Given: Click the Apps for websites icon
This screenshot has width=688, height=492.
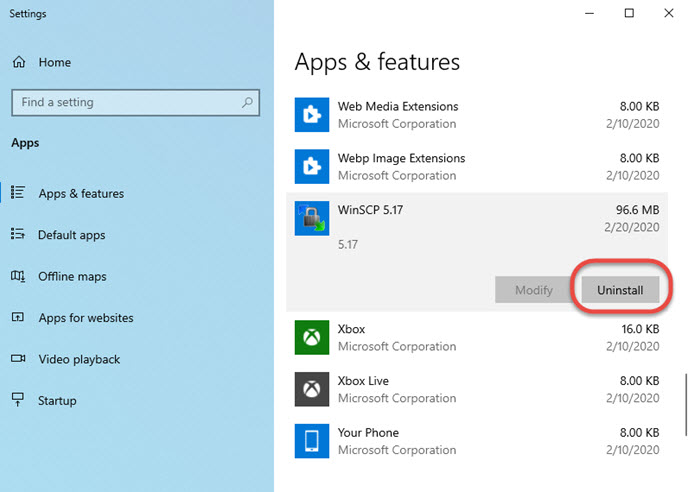Looking at the screenshot, I should click(x=18, y=317).
